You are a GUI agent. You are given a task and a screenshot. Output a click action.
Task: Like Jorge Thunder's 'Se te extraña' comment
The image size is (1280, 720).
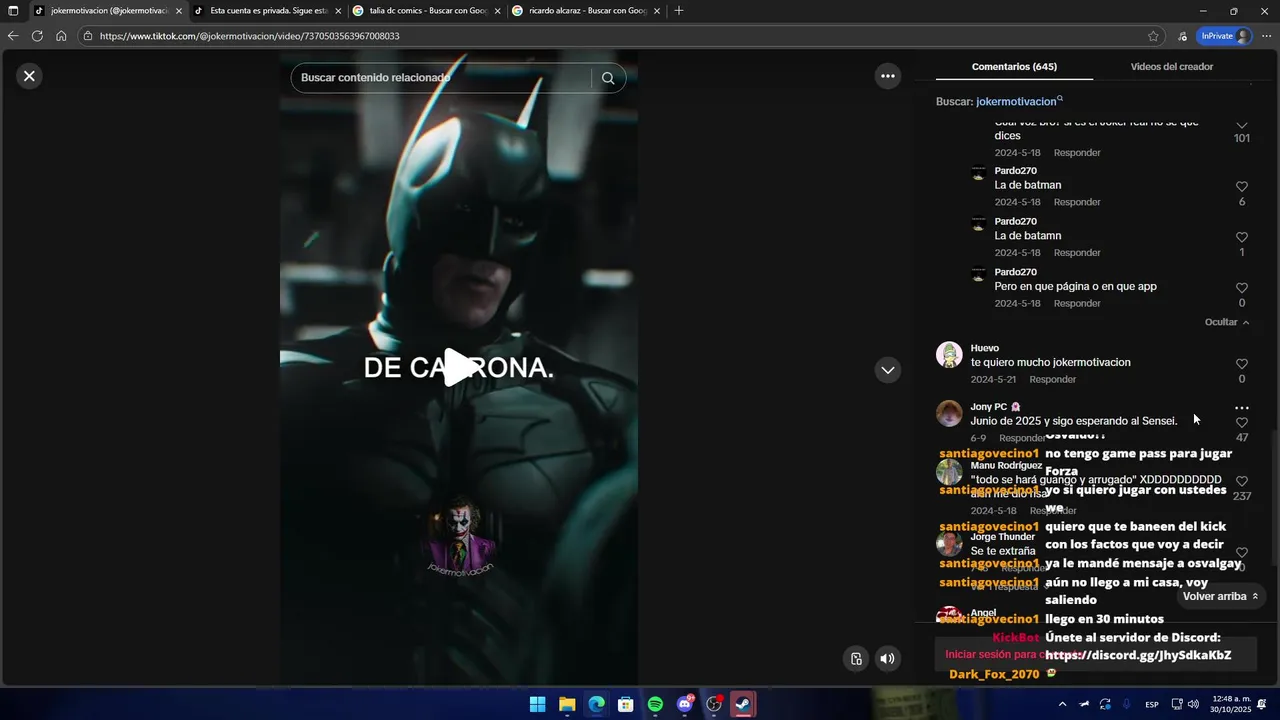click(x=1242, y=552)
